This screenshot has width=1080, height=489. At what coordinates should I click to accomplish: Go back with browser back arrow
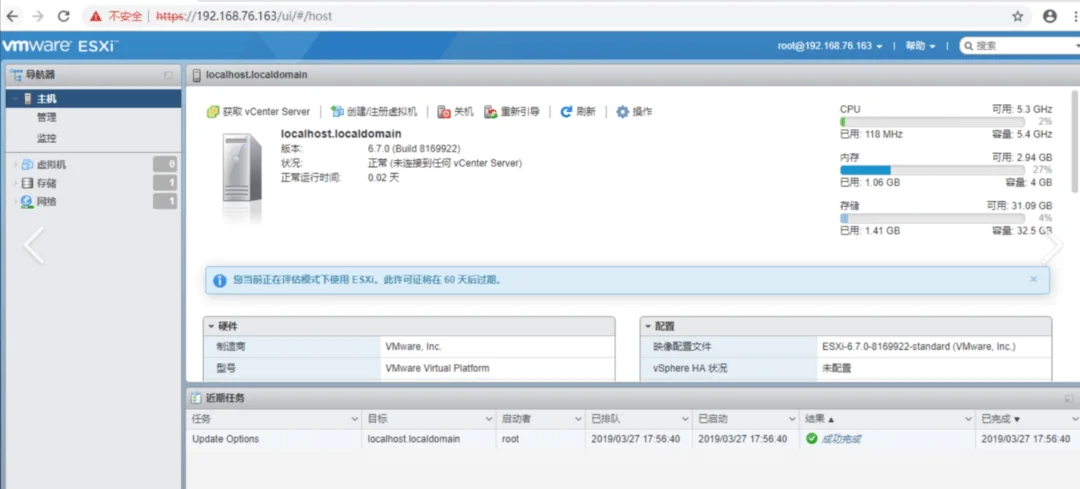pyautogui.click(x=12, y=16)
